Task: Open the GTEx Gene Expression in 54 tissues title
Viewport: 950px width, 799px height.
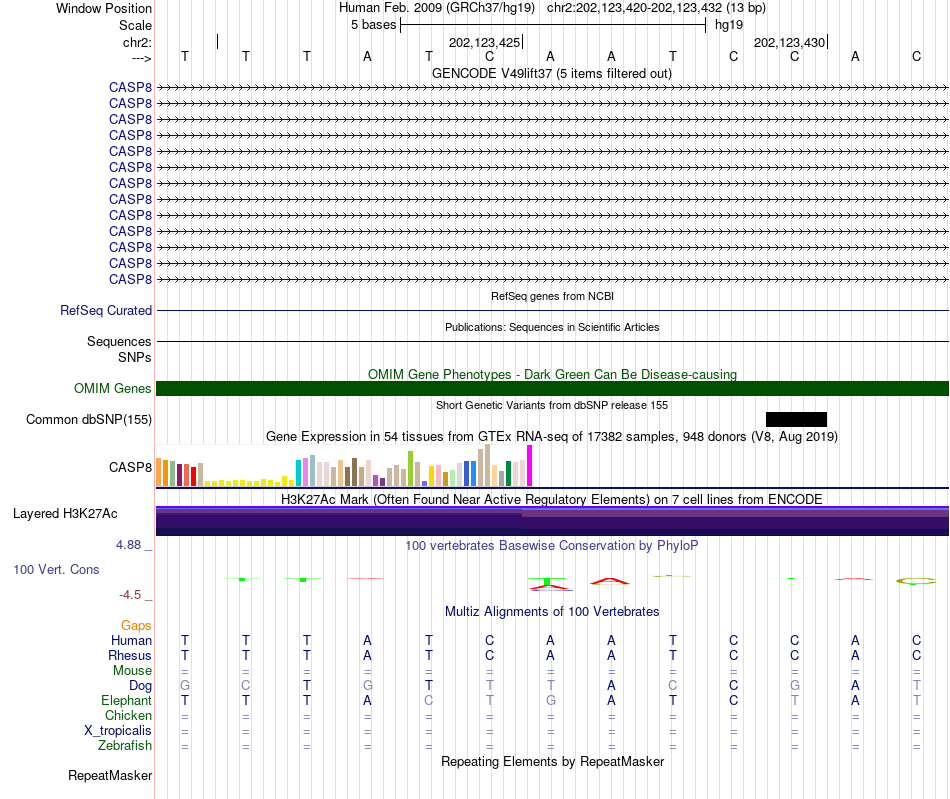Action: [x=552, y=436]
